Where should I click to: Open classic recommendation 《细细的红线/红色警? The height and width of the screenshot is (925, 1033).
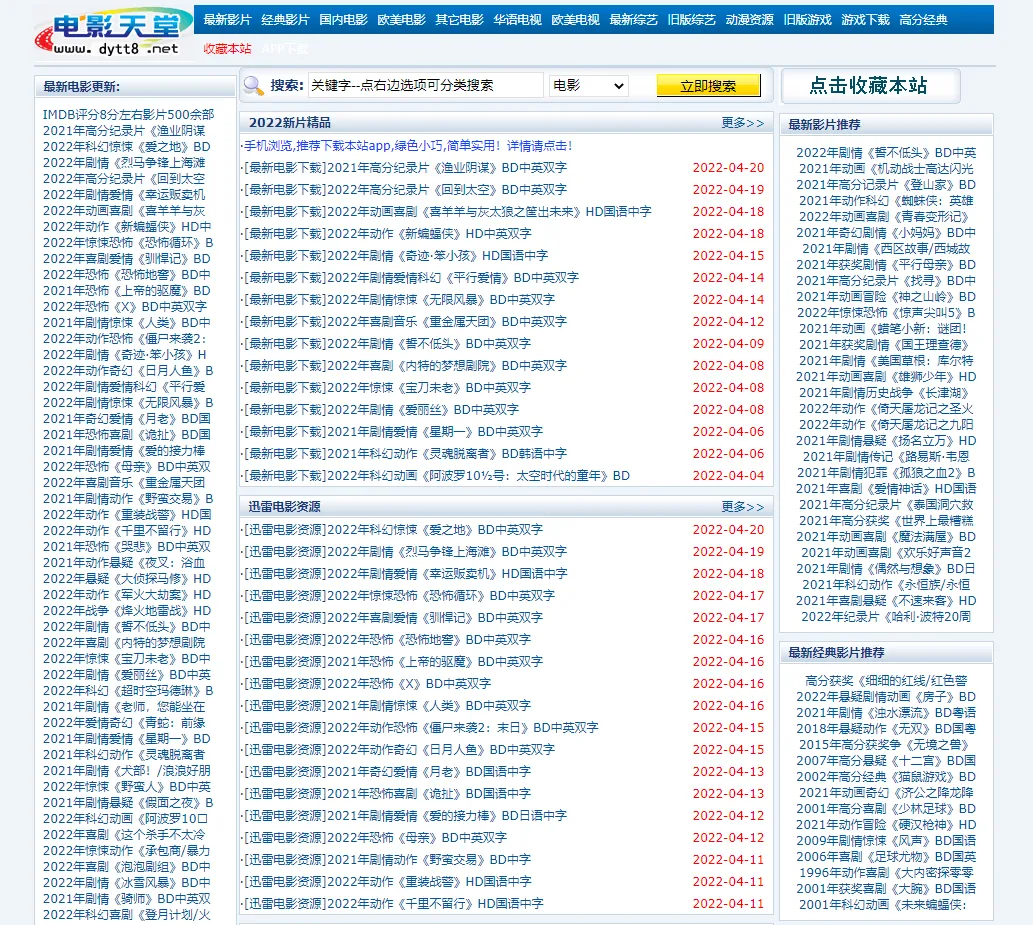tap(886, 681)
